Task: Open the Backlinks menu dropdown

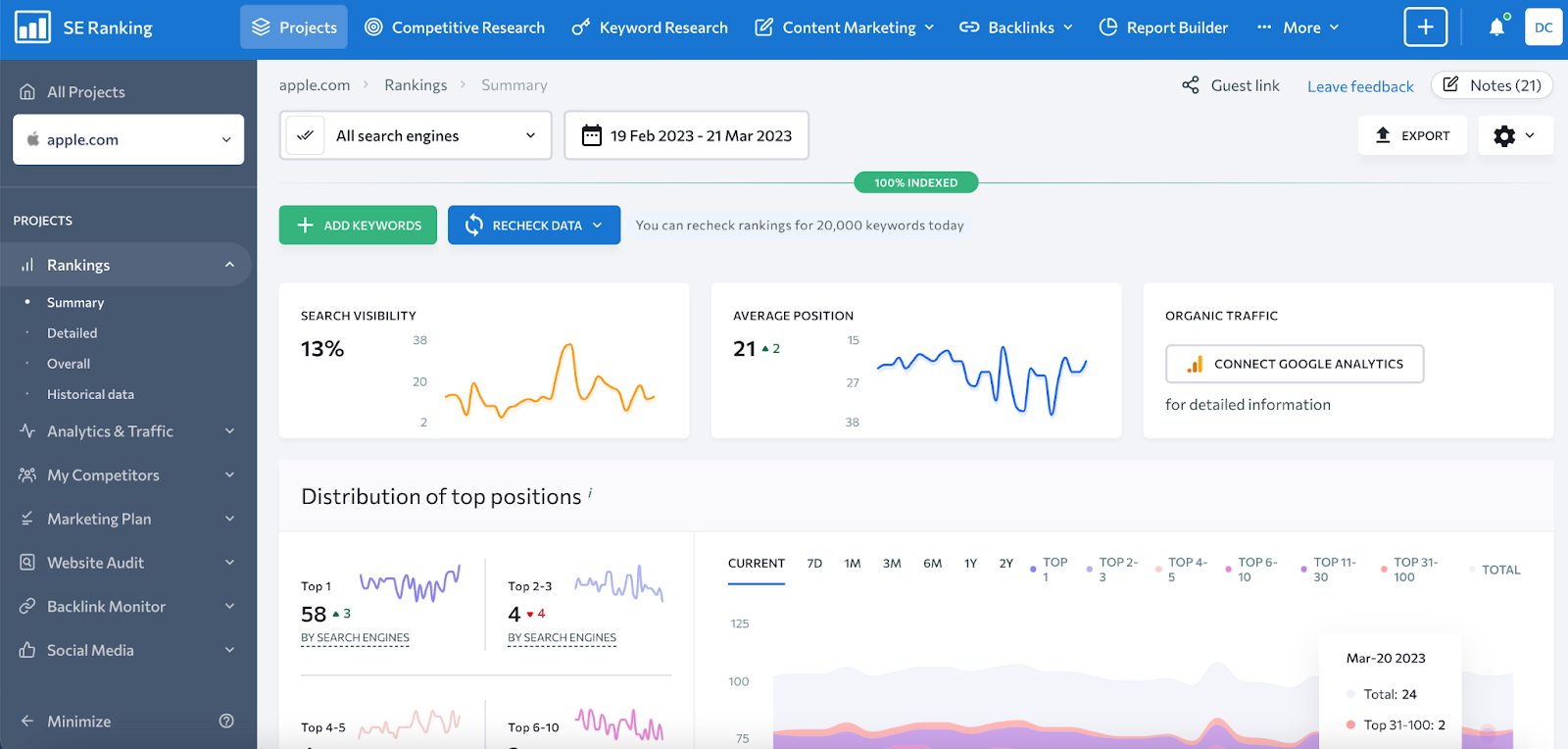Action: click(x=1015, y=27)
